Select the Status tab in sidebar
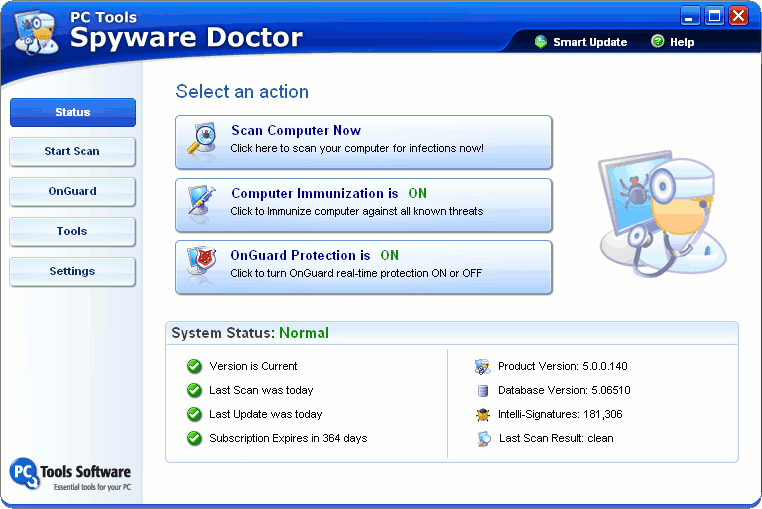Screen dimensions: 762x509 (72, 112)
